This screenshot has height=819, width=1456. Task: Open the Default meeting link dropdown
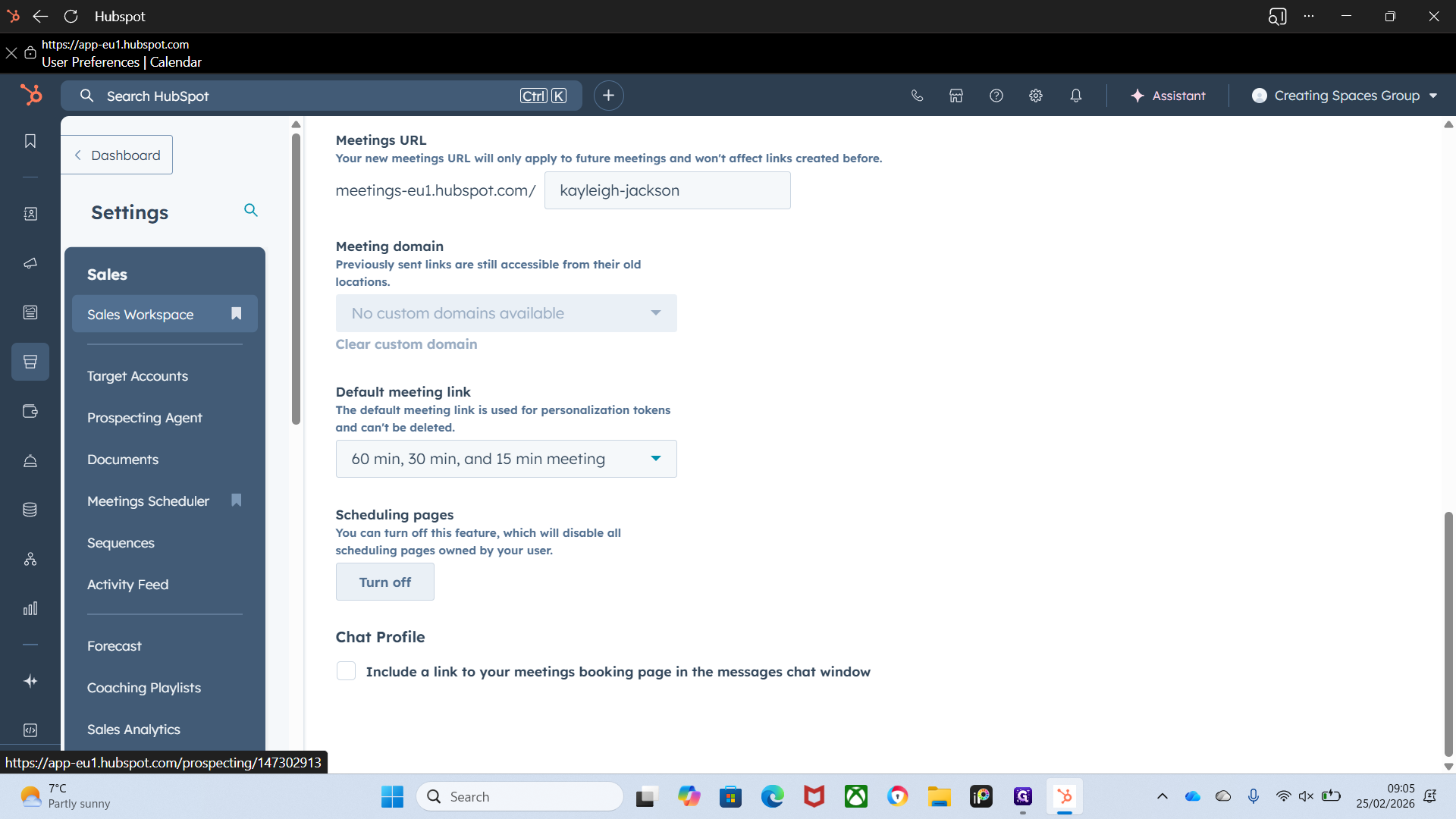tap(506, 459)
